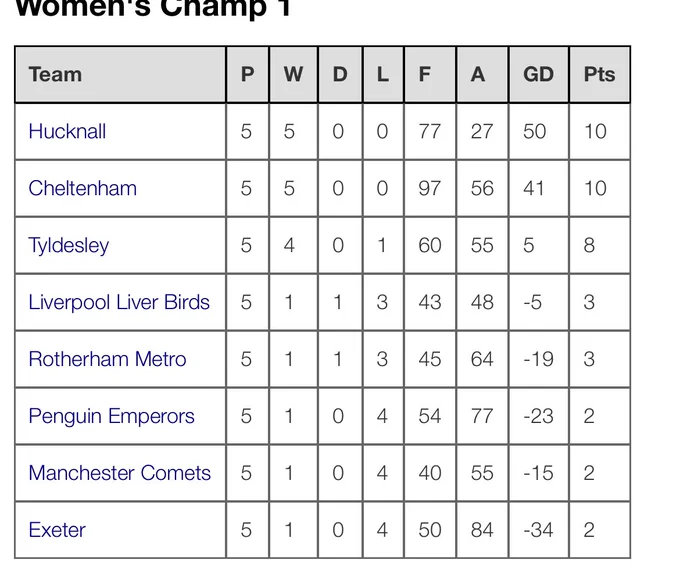680x588 pixels.
Task: Select Hucknall's goal difference cell showing 50
Action: pos(539,131)
